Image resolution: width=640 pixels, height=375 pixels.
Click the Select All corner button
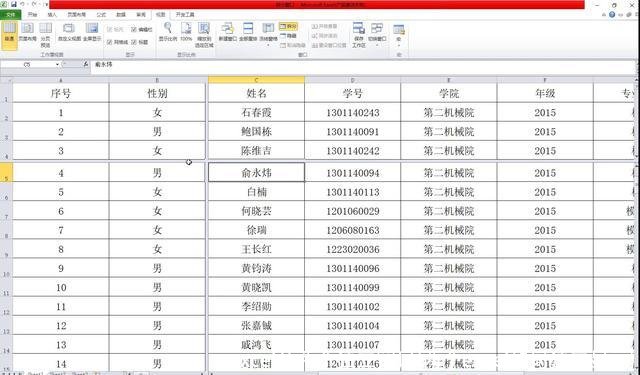tap(6, 80)
